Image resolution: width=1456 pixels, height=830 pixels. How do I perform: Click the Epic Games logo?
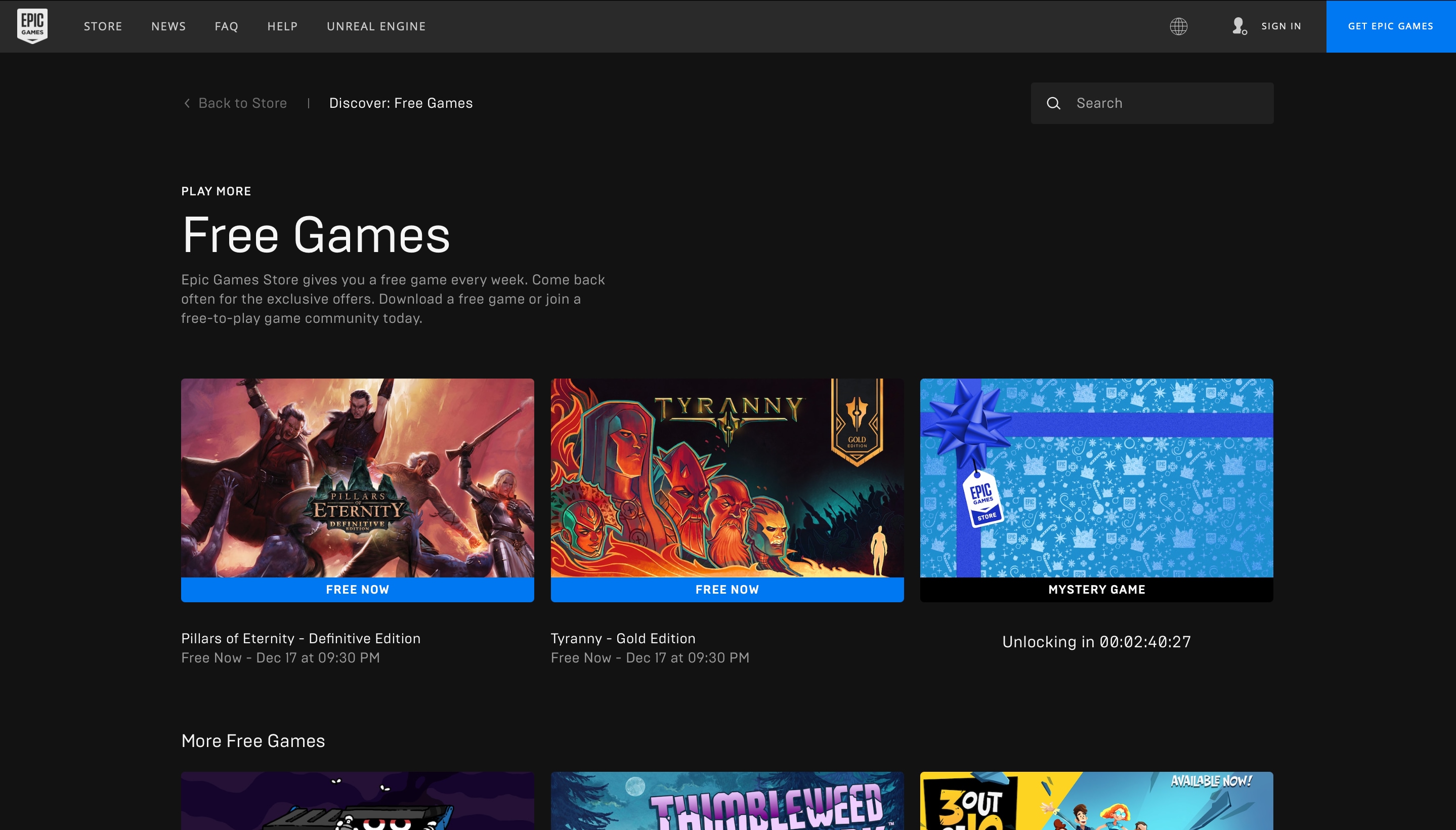(x=32, y=26)
